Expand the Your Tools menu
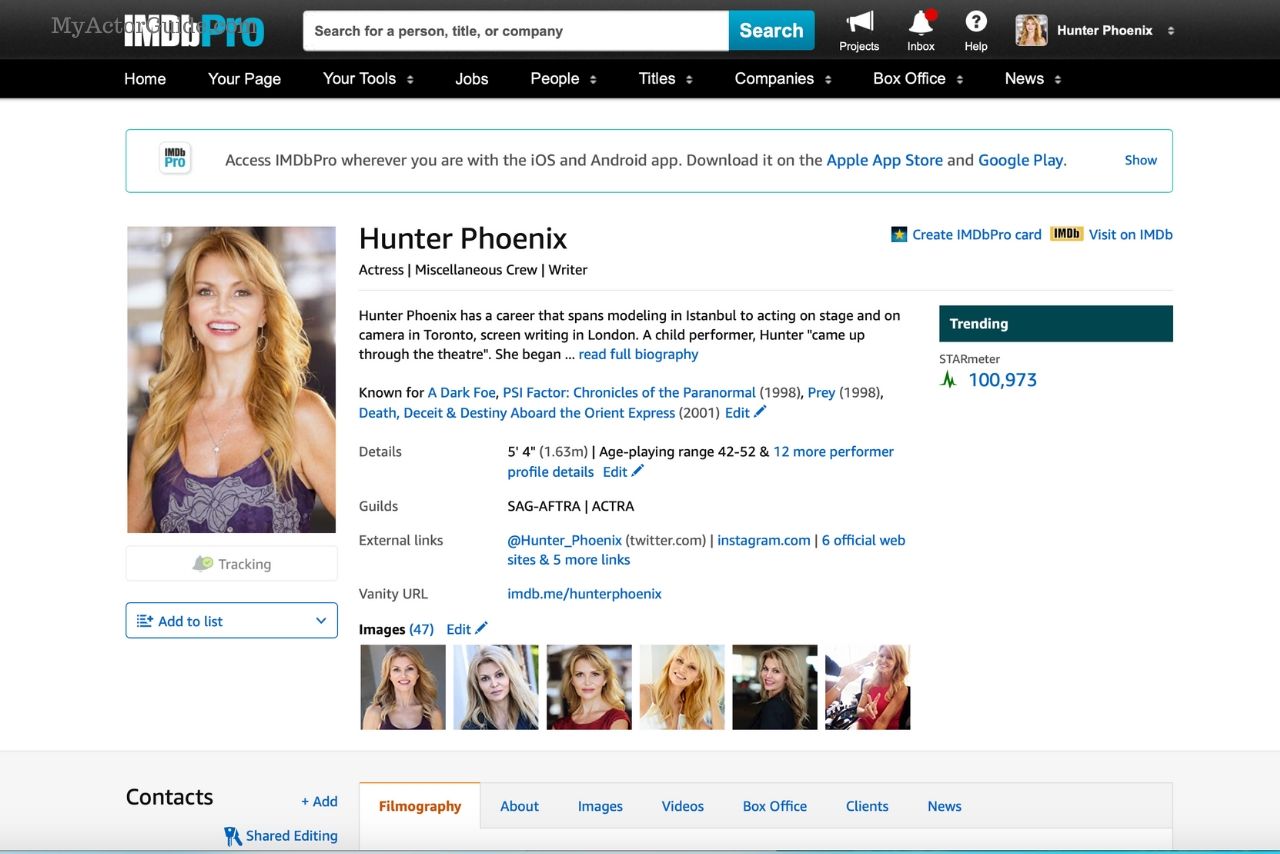The image size is (1280, 854). point(368,79)
